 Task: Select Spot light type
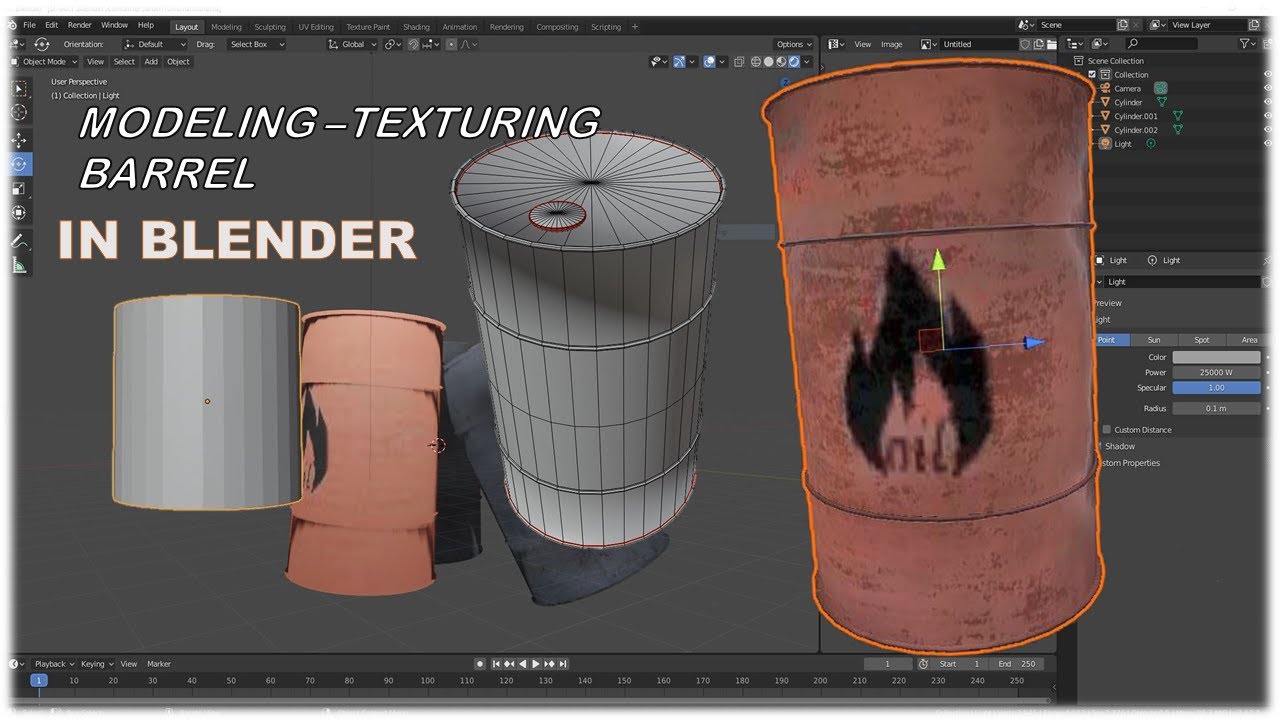[1202, 340]
